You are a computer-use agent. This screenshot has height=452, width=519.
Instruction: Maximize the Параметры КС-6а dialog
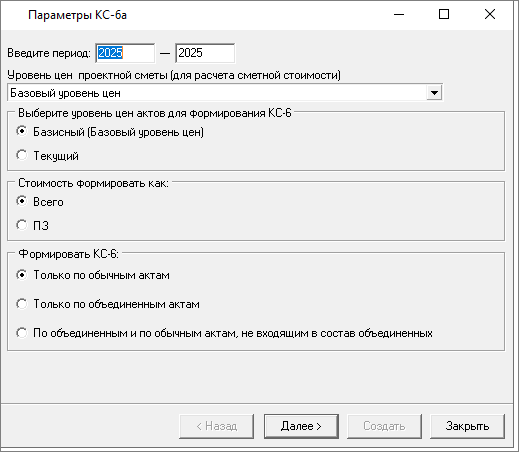444,15
